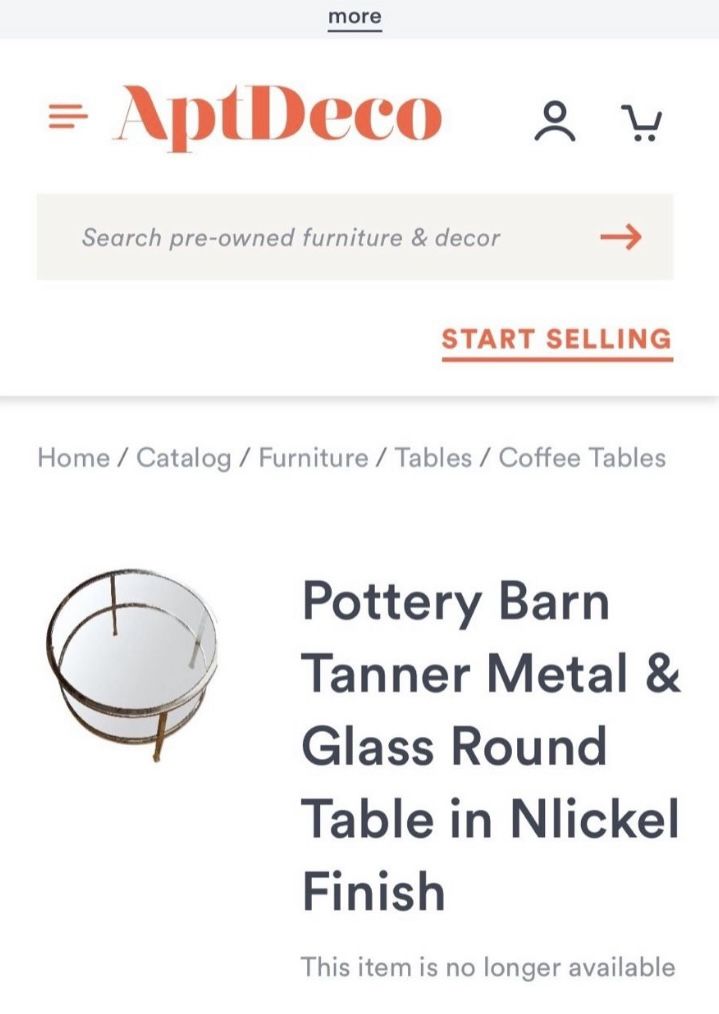Click the orange search arrow icon

tap(621, 237)
